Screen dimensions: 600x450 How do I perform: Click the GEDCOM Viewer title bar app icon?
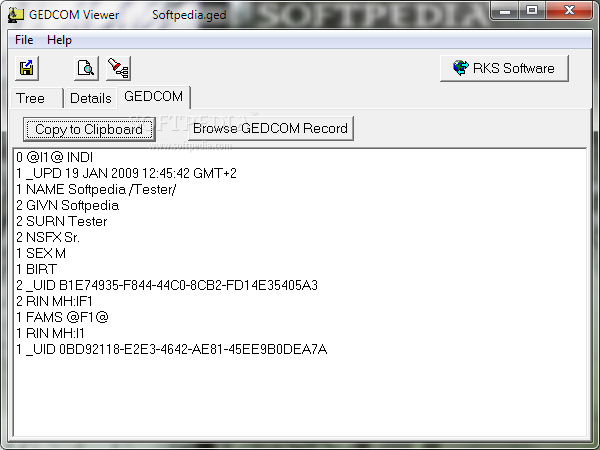[16, 15]
